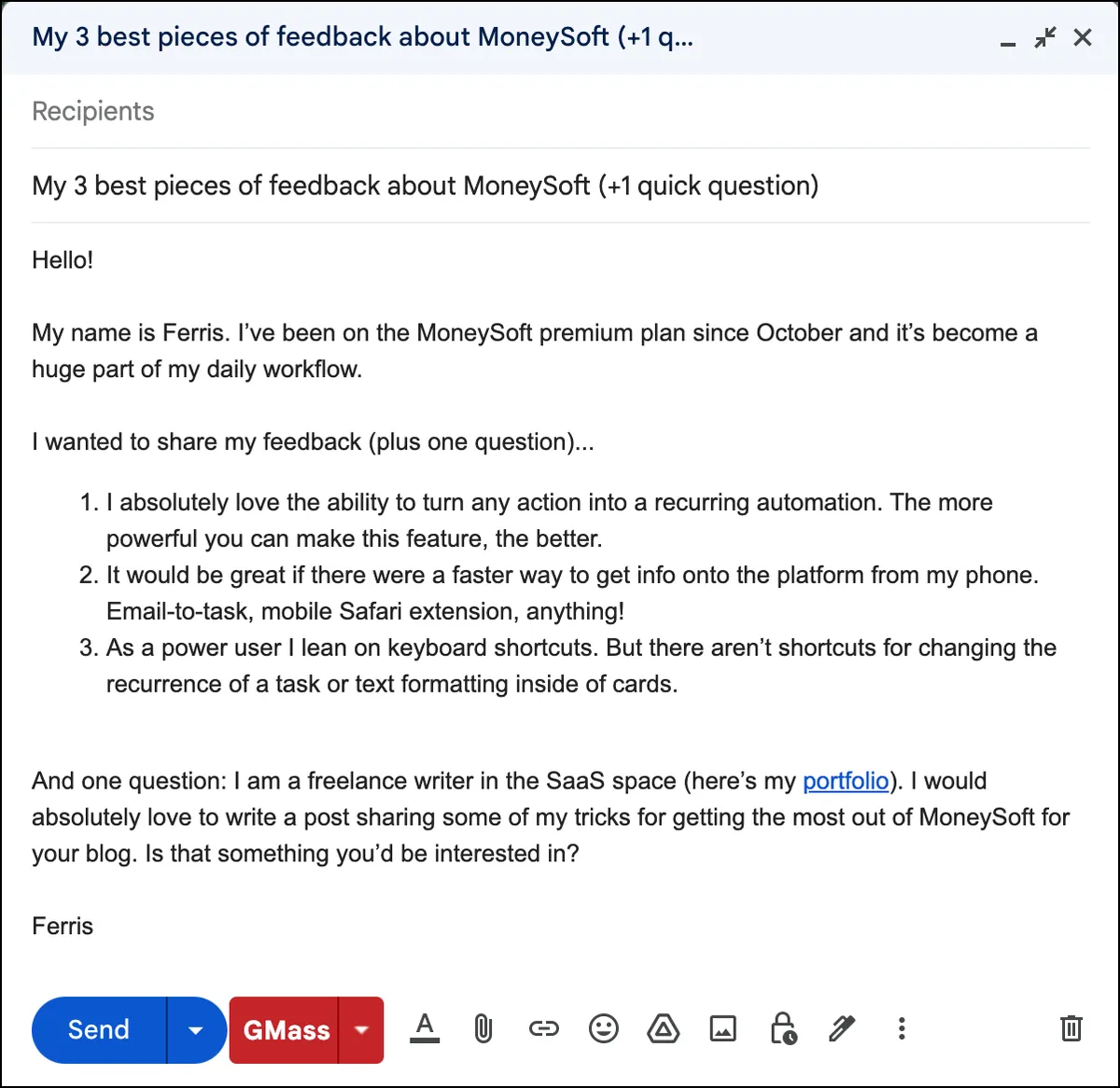Insert a link using the chain icon
This screenshot has width=1120, height=1088.
tap(543, 1029)
